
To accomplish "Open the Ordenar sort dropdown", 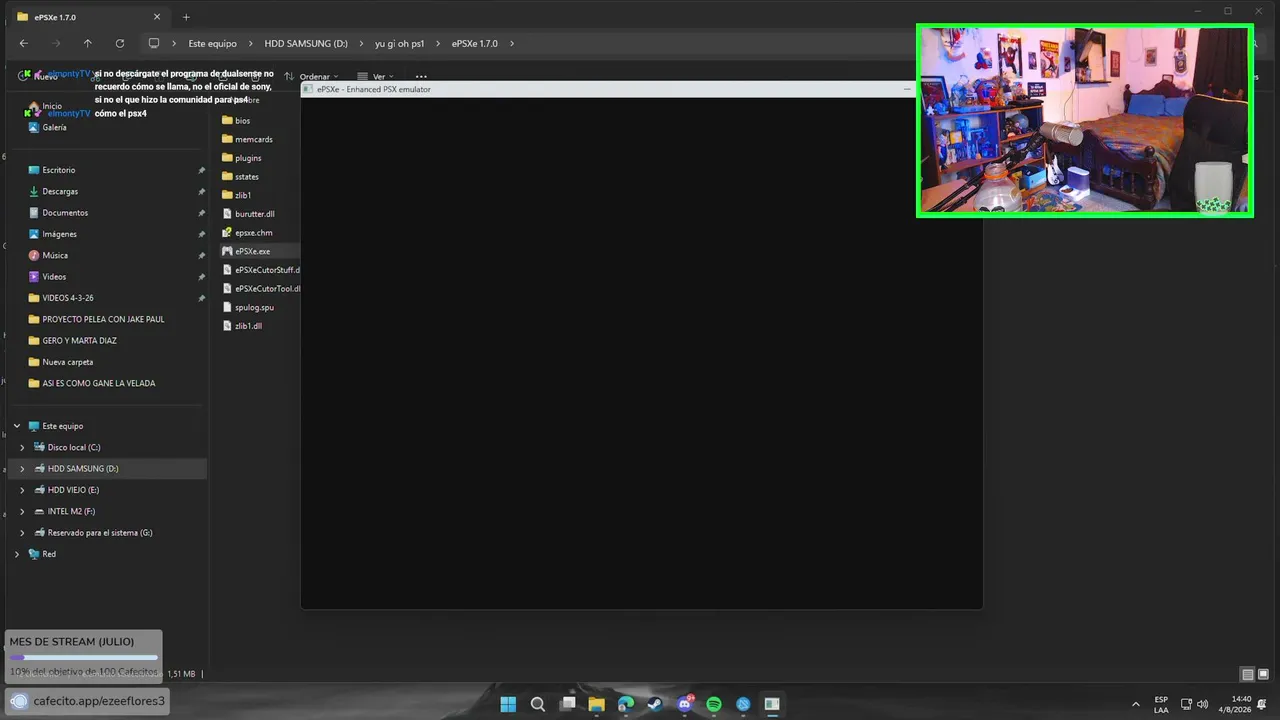I will click(311, 76).
